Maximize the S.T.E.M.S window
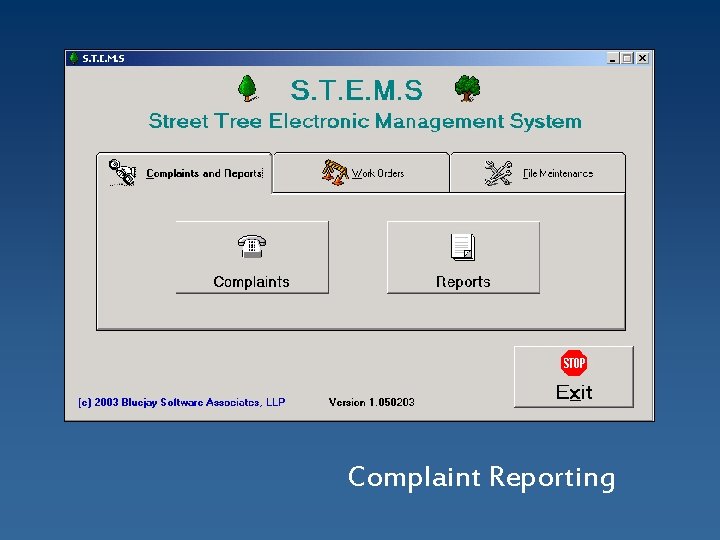Viewport: 720px width, 540px height. [x=627, y=58]
